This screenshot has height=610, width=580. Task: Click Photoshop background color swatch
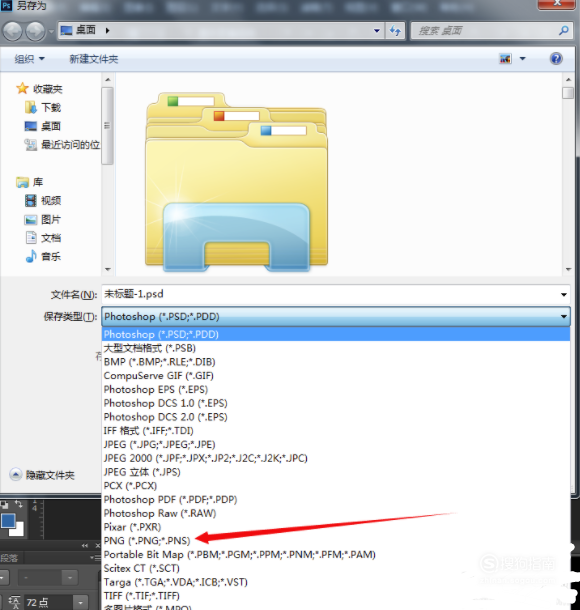coord(19,530)
